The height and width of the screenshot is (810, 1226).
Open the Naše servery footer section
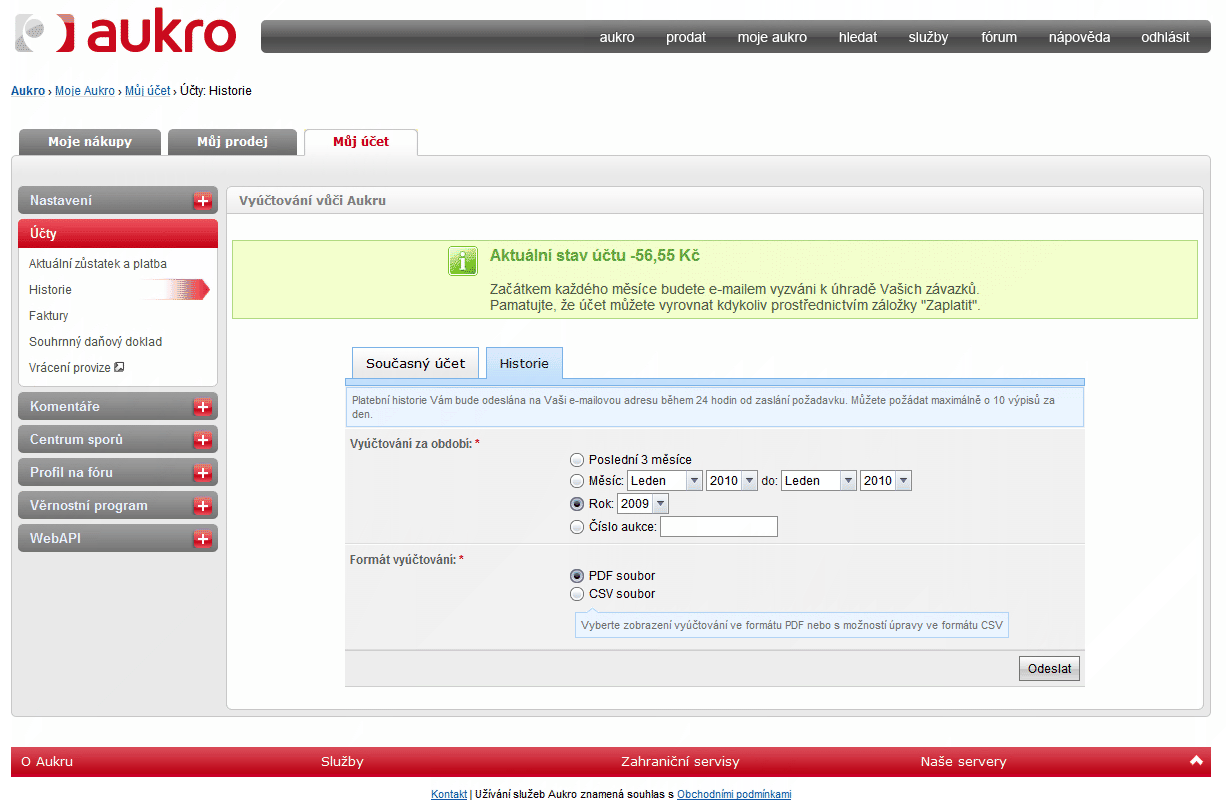point(963,762)
